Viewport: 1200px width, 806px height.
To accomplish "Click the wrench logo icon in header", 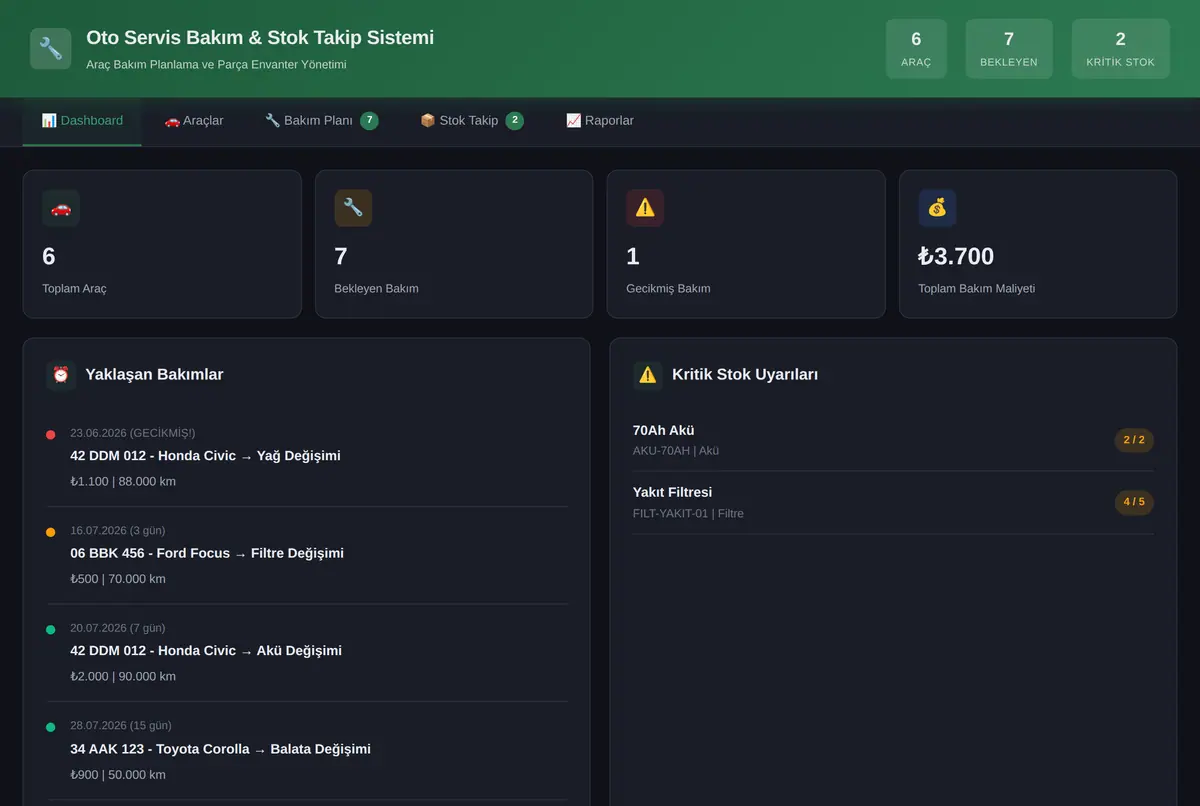I will pyautogui.click(x=50, y=48).
